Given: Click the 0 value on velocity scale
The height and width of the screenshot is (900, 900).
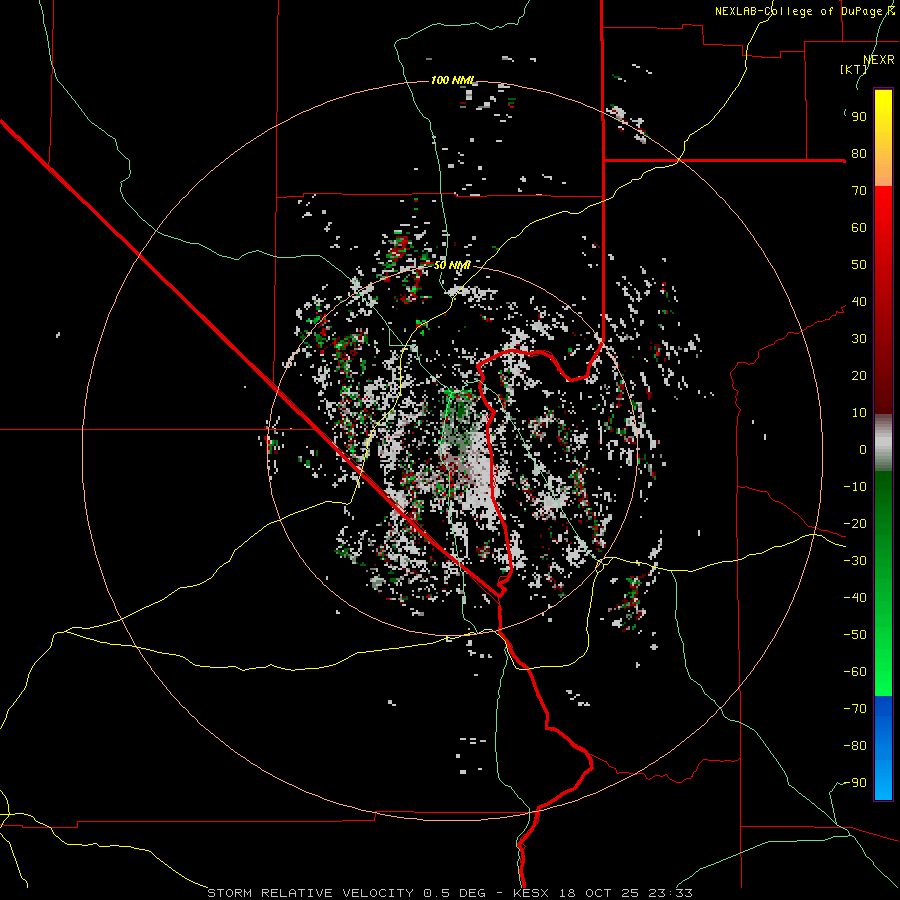Looking at the screenshot, I should (x=863, y=450).
